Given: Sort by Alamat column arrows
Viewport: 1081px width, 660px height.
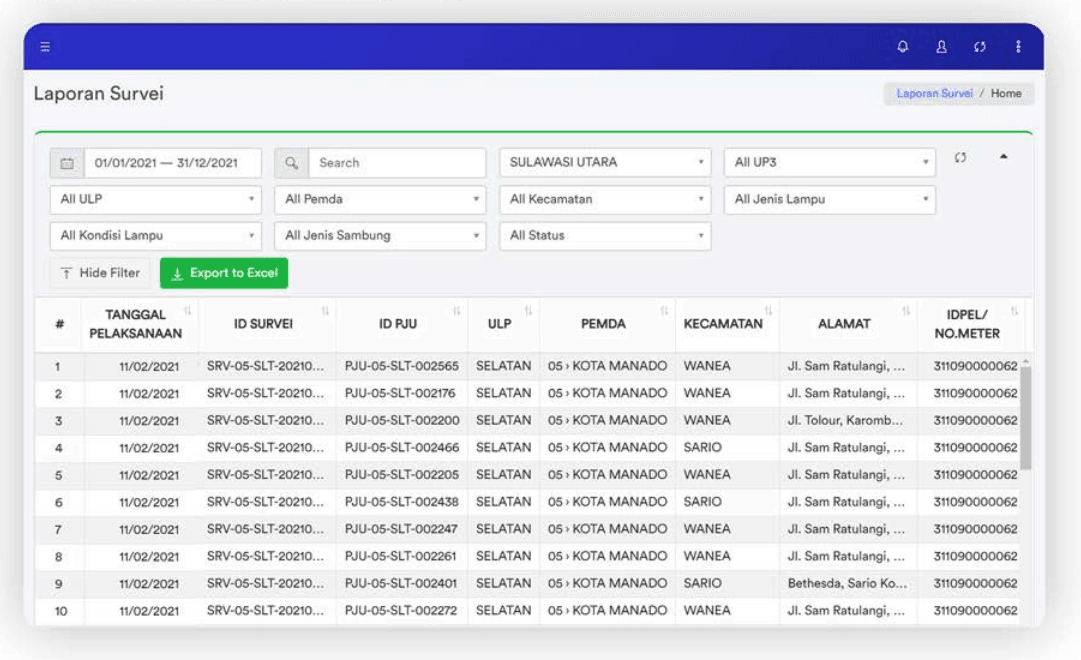Looking at the screenshot, I should click(906, 311).
